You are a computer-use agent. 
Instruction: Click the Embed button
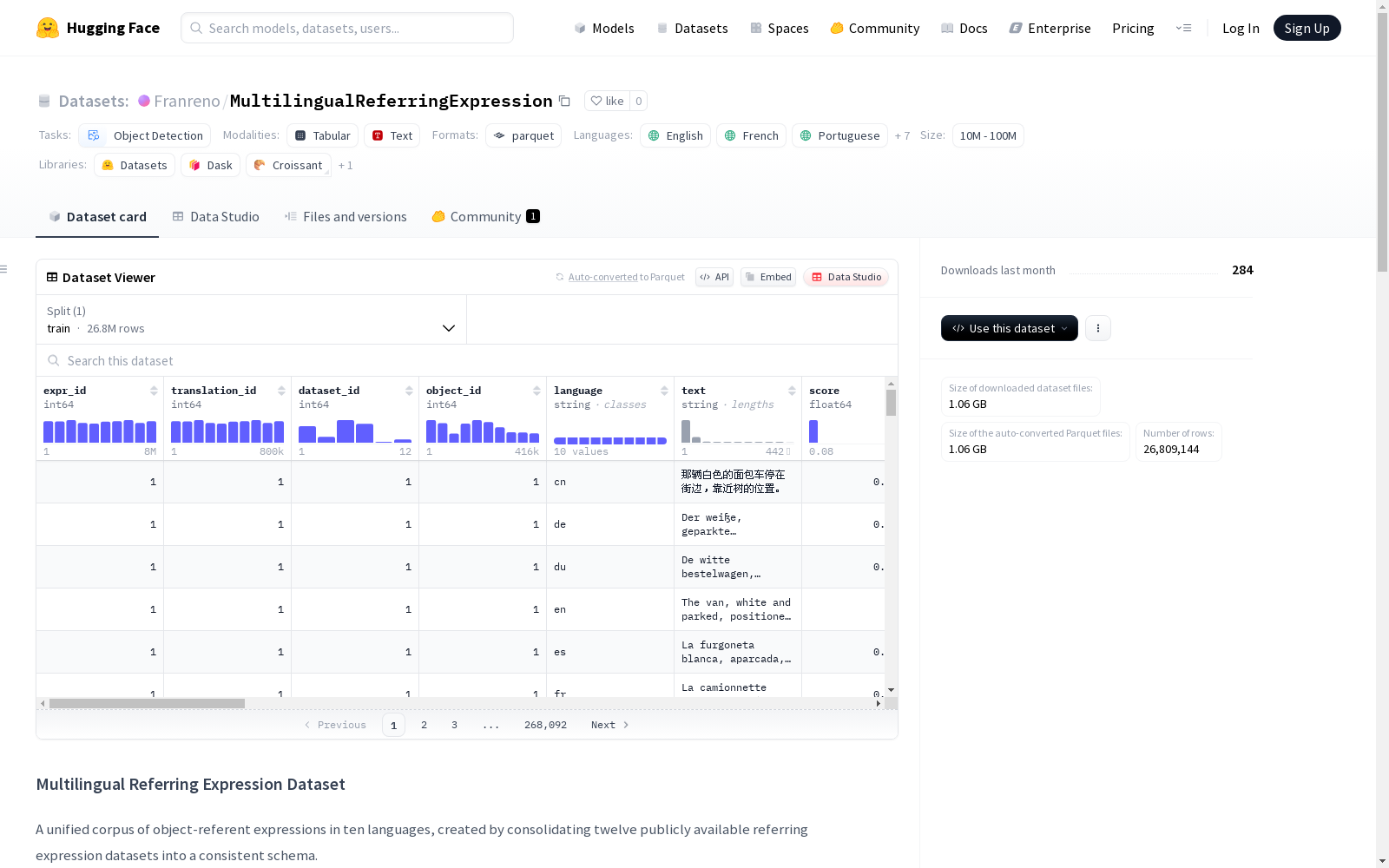(x=768, y=277)
